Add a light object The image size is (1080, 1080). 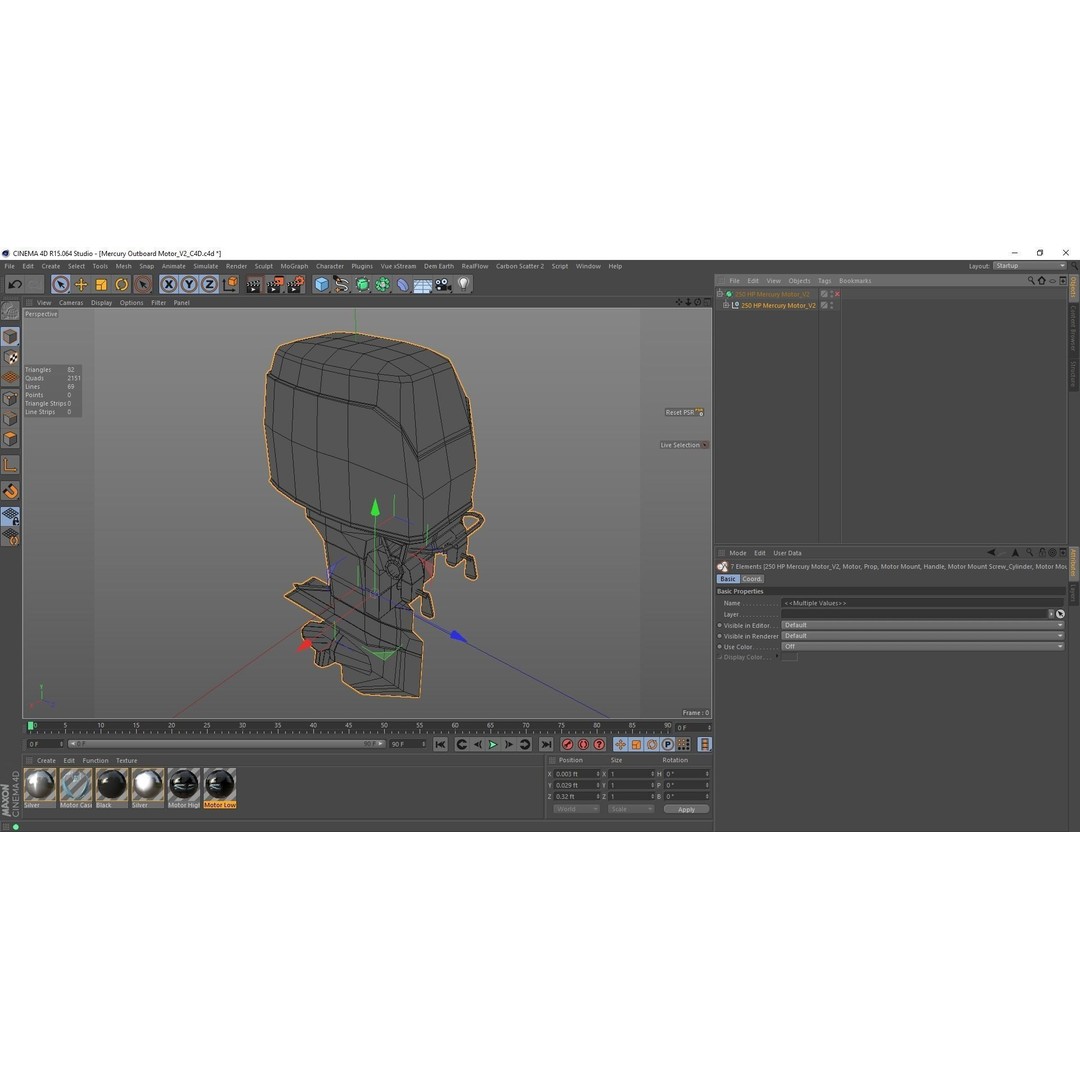[x=464, y=284]
